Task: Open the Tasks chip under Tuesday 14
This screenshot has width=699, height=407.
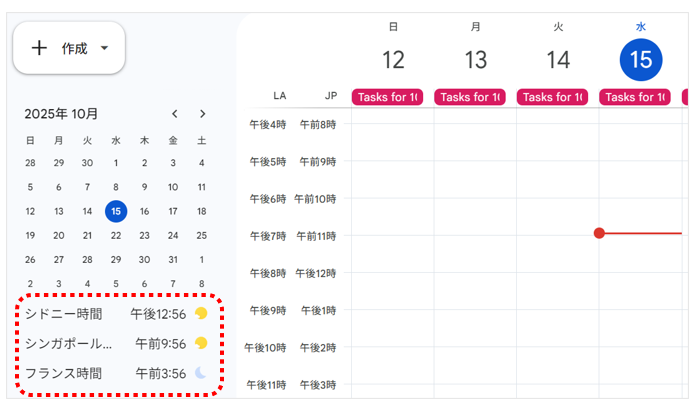Action: tap(552, 97)
